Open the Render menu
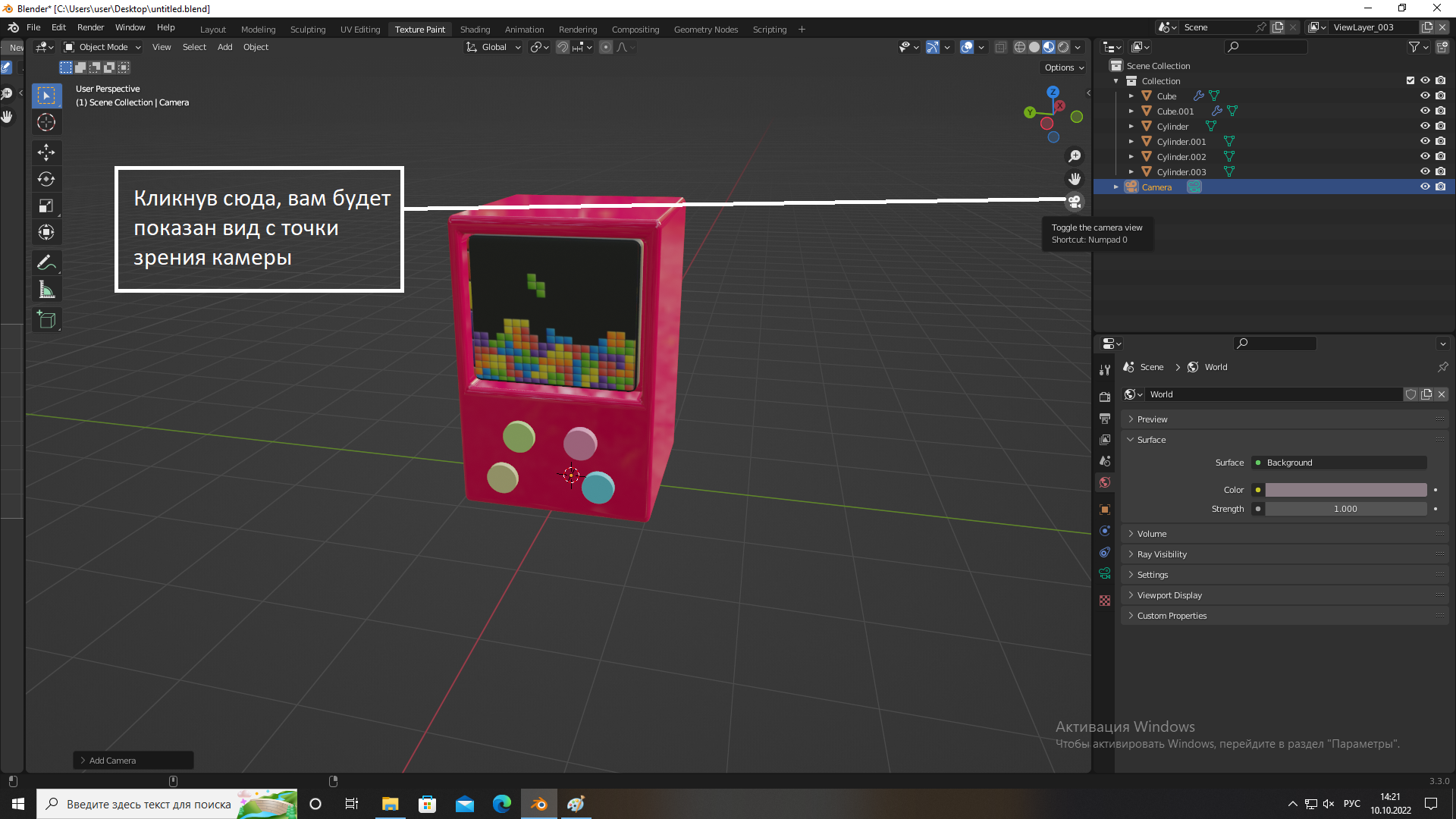This screenshot has width=1456, height=819. point(90,27)
